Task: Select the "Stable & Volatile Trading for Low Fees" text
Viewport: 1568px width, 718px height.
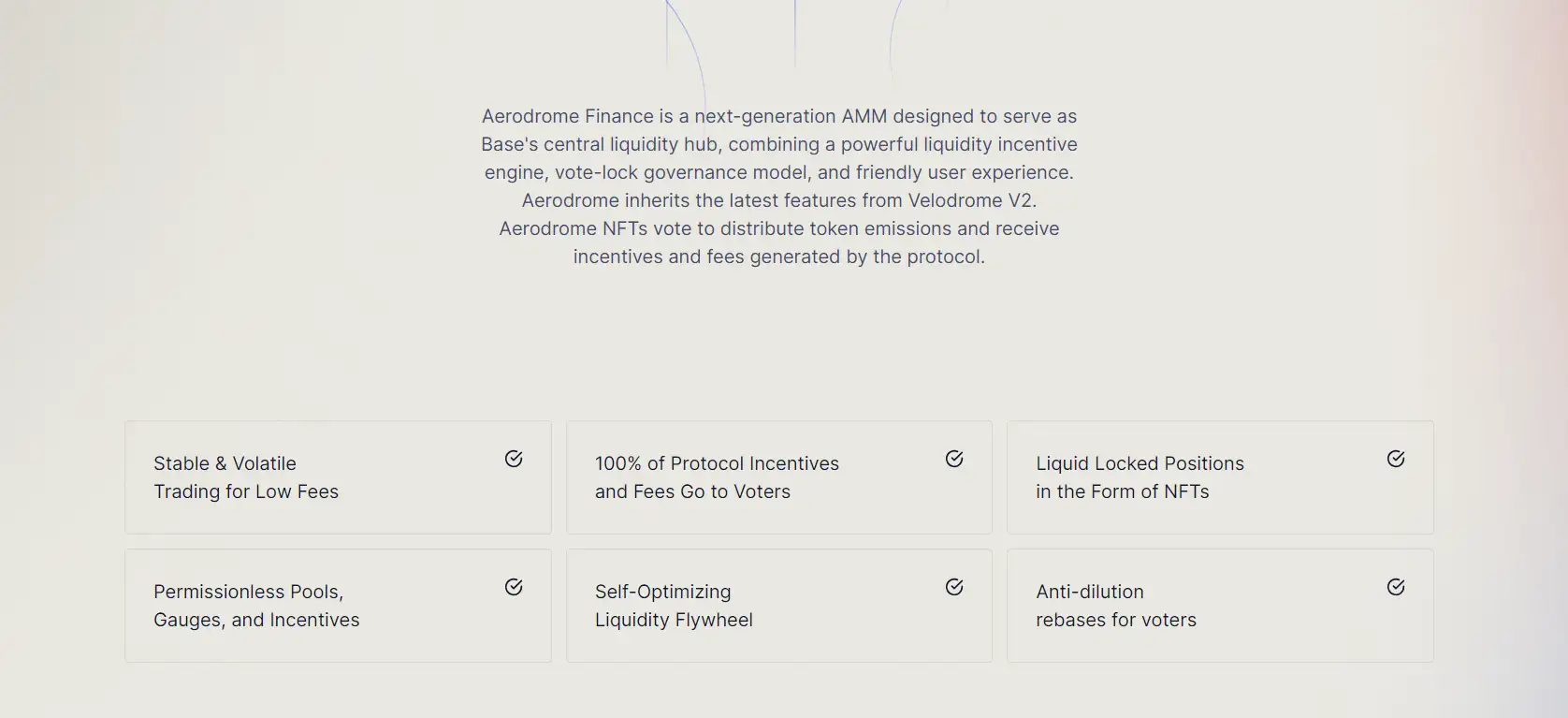Action: click(246, 477)
